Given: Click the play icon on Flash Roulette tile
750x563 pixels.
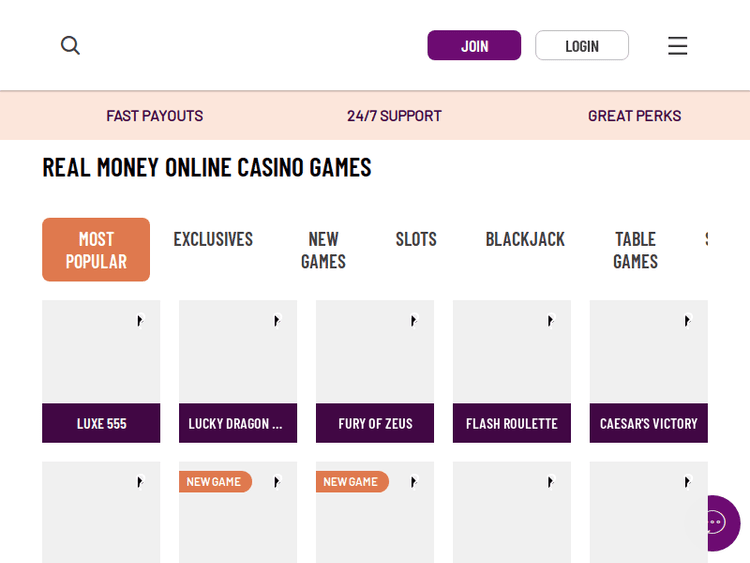Looking at the screenshot, I should pos(550,321).
